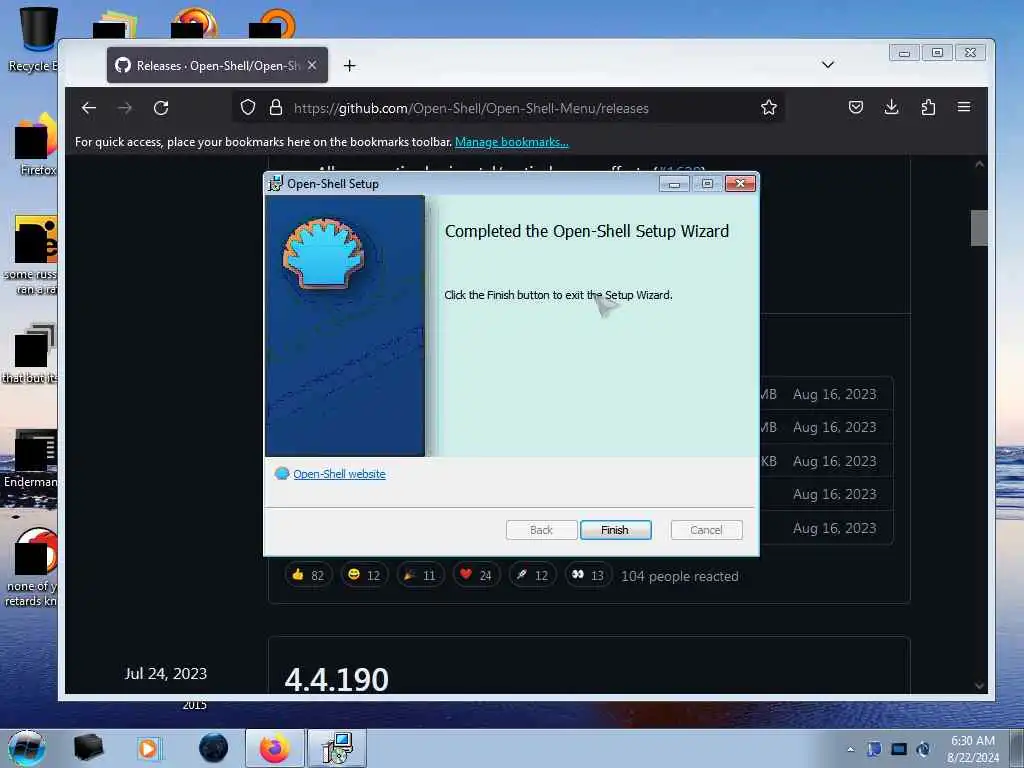This screenshot has width=1024, height=768.
Task: Select the Firefox desktop shortcut
Action: point(36,145)
